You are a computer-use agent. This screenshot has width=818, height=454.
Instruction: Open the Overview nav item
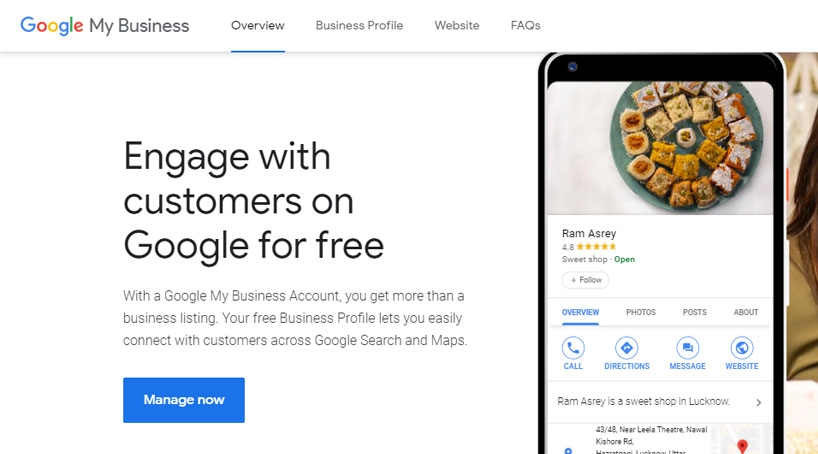[258, 26]
